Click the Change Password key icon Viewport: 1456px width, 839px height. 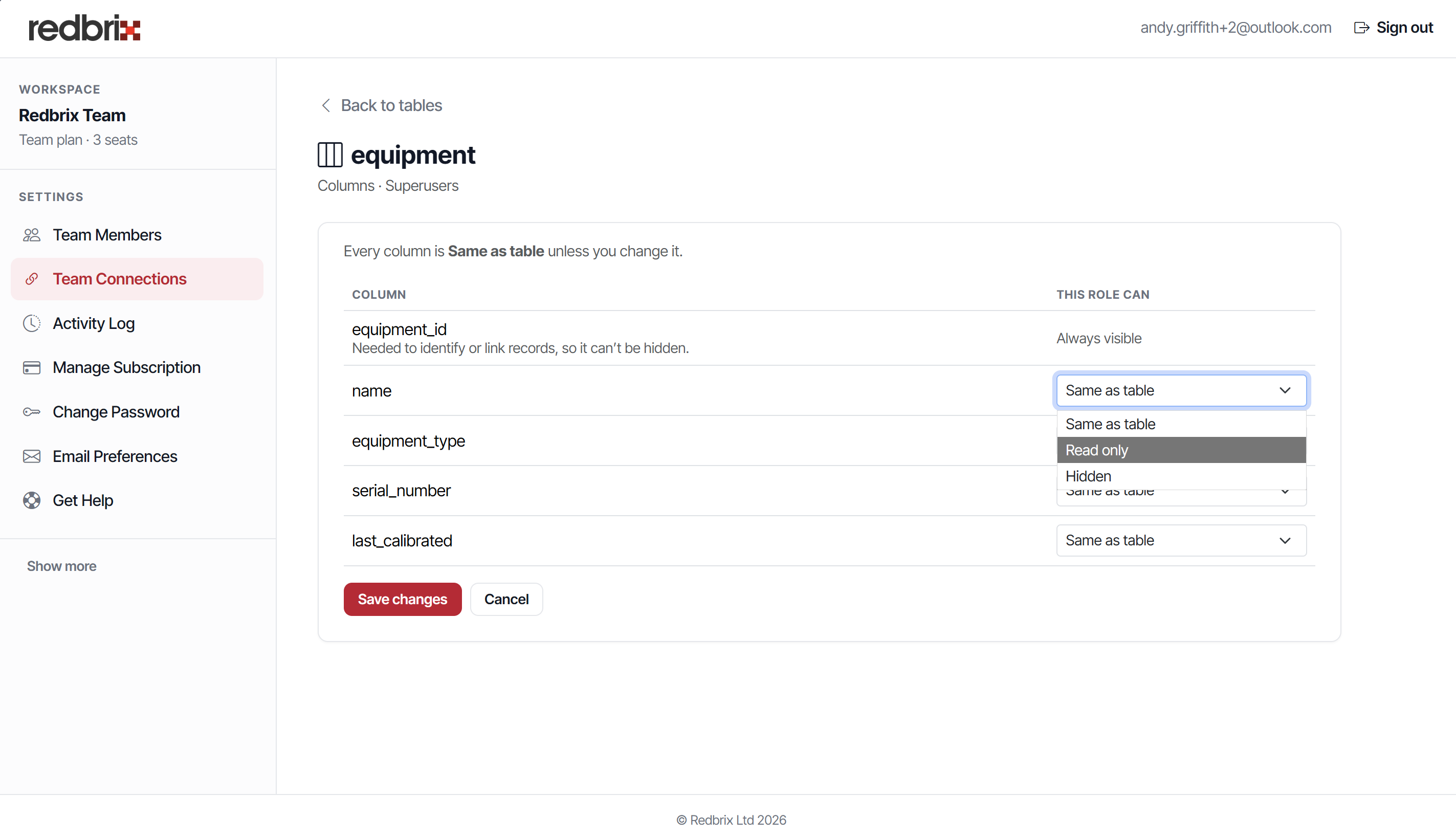coord(32,412)
